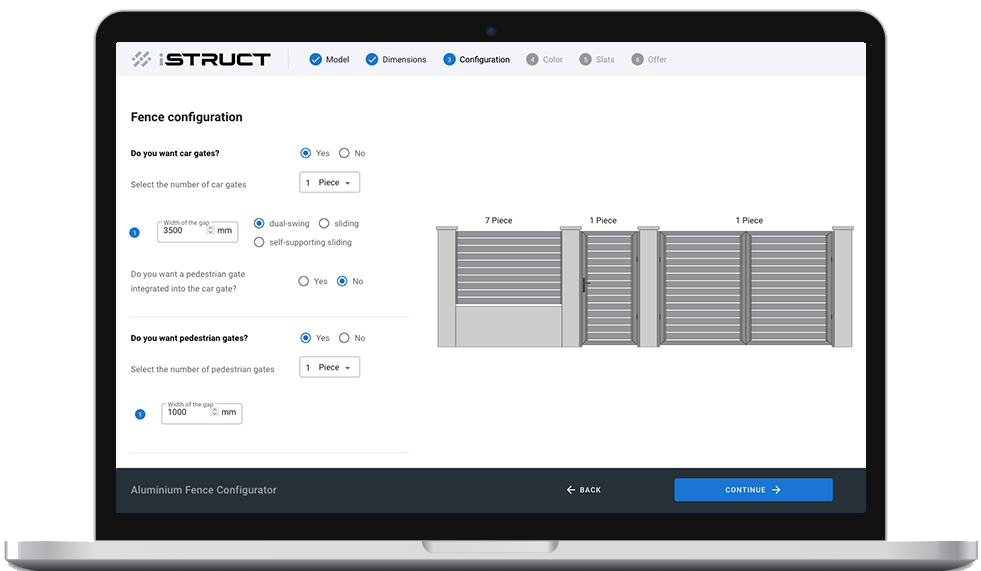Click the pedestrian gate in the preview
This screenshot has height=571, width=981.
pos(609,288)
